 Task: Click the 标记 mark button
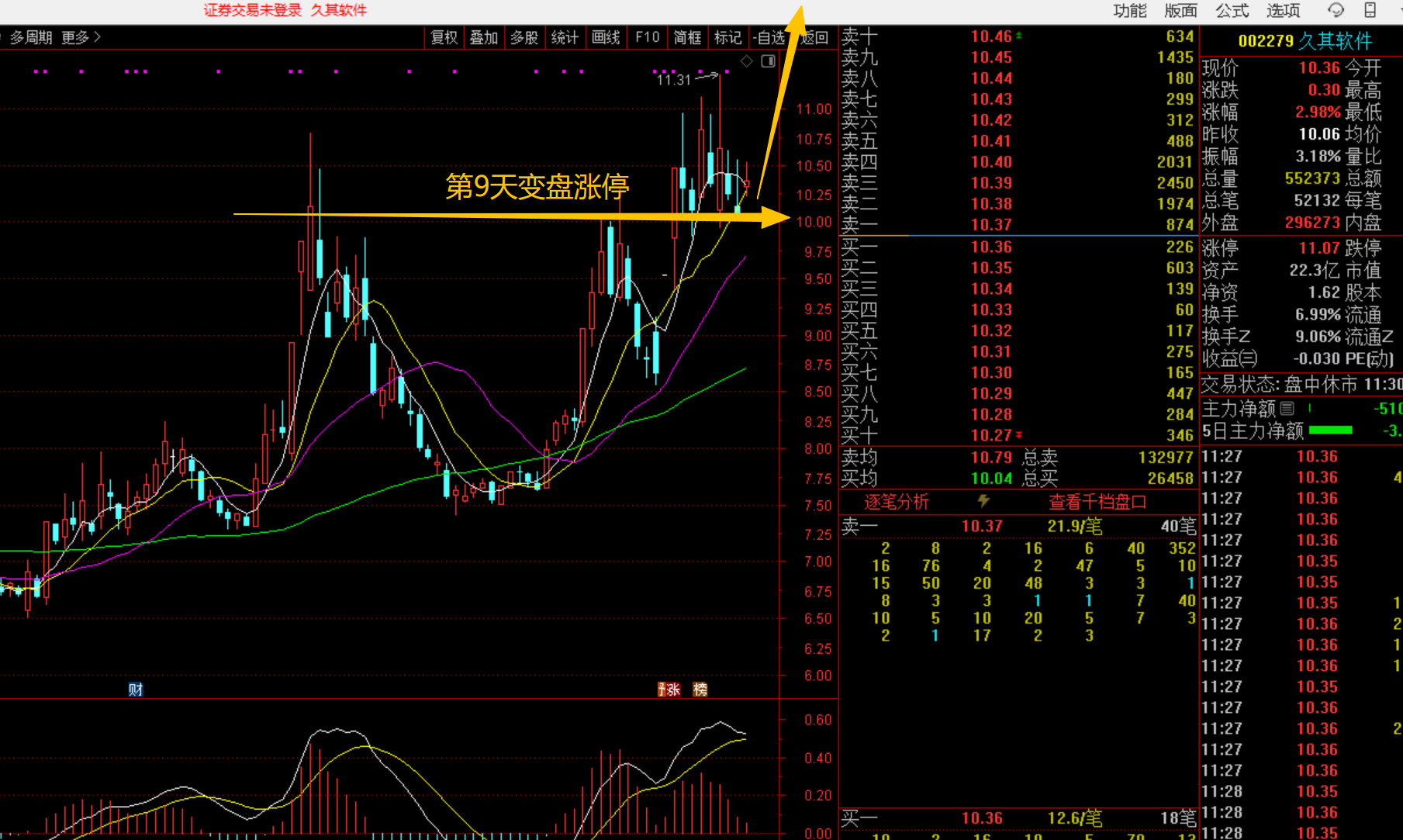(727, 37)
